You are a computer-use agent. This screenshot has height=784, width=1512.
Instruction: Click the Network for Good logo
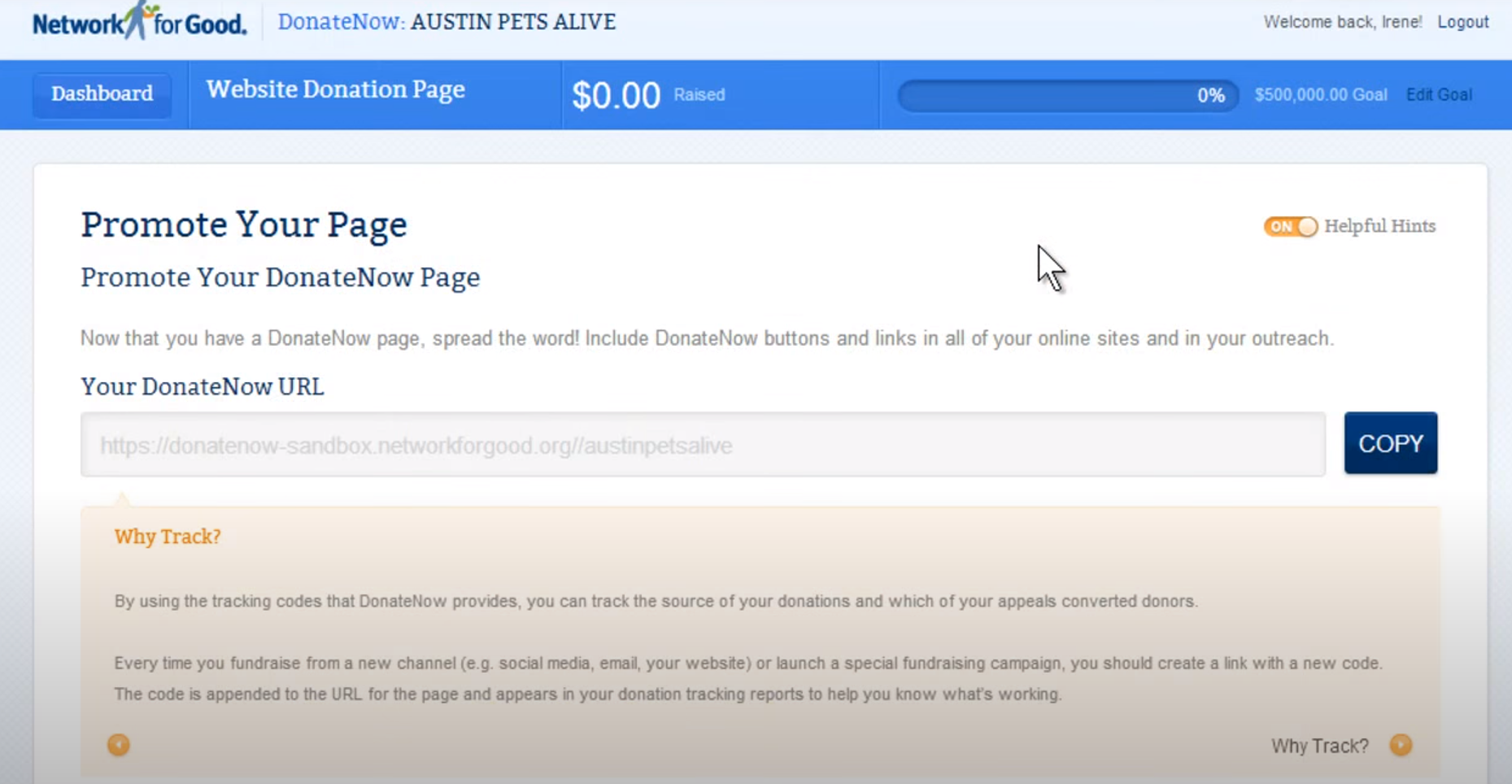(139, 22)
